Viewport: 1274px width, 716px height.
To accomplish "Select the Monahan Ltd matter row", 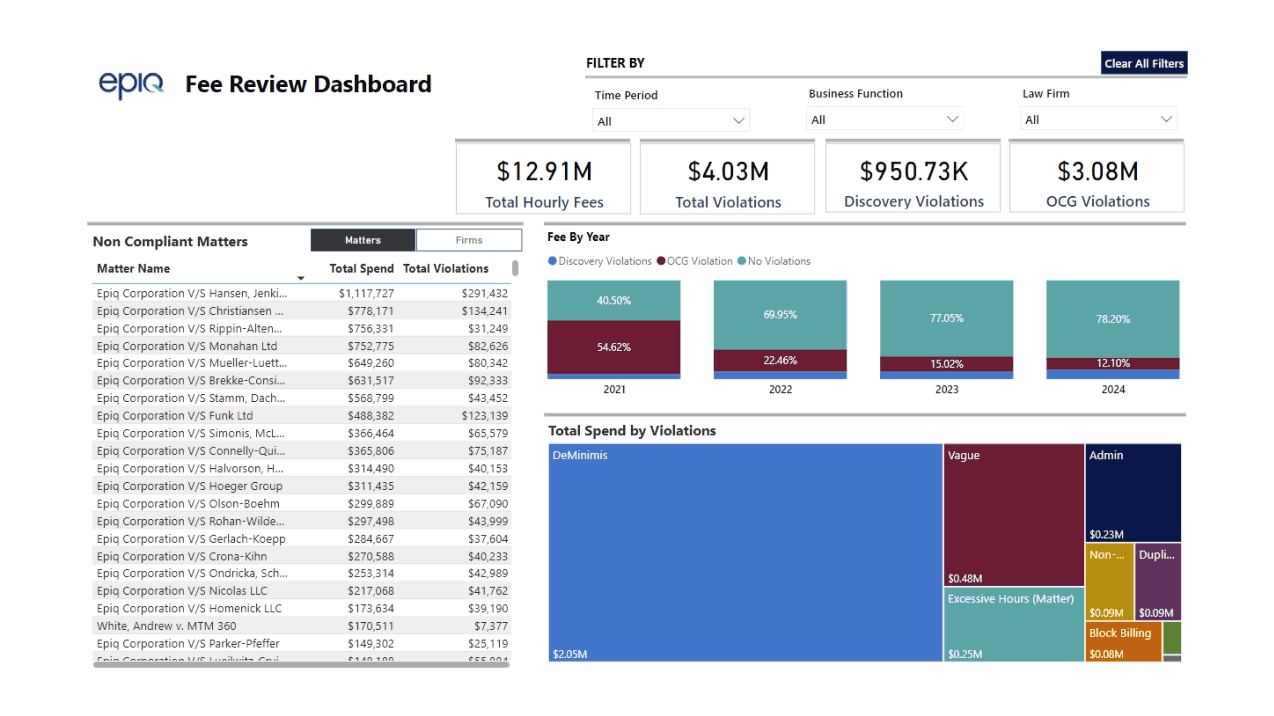I will pyautogui.click(x=301, y=346).
